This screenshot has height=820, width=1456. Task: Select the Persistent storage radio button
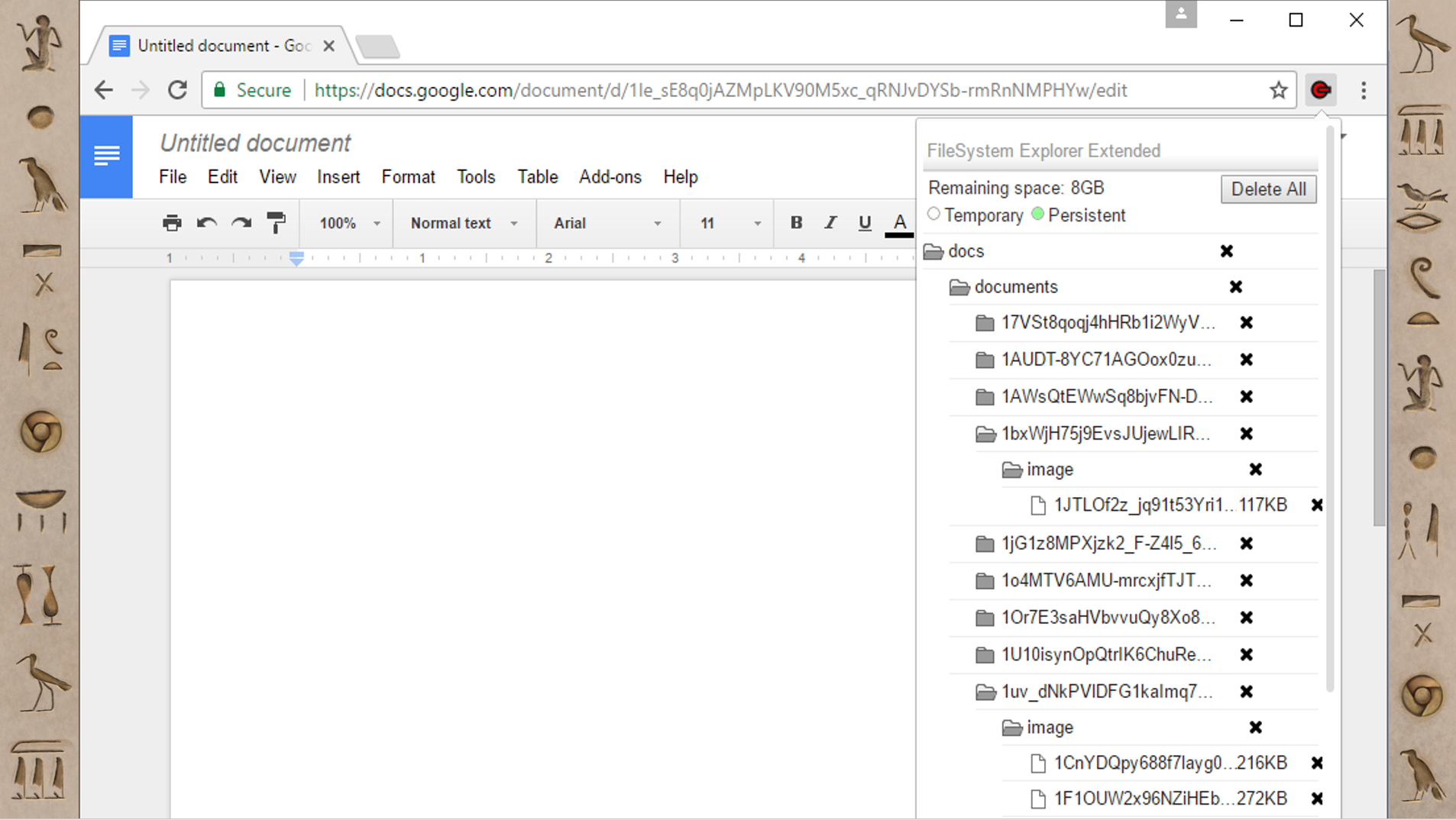pos(1037,215)
